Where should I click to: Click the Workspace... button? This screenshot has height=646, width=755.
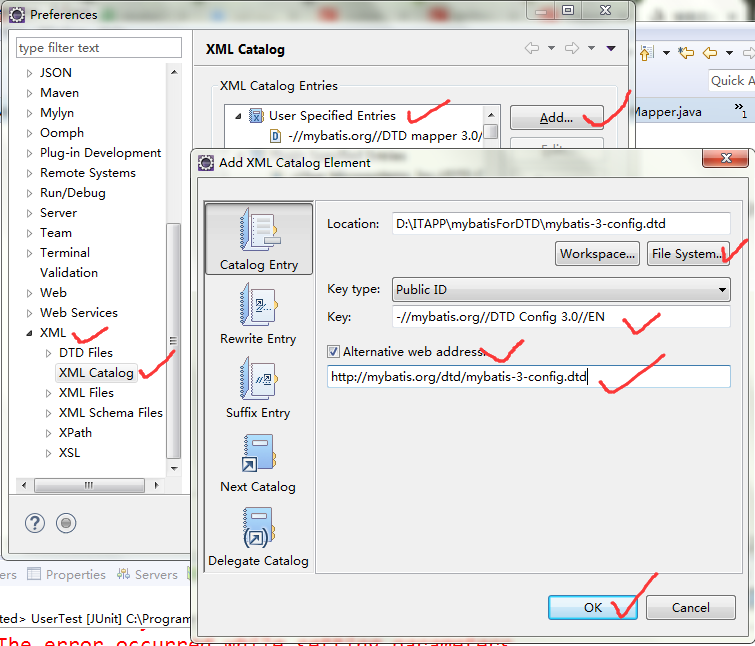(x=597, y=254)
